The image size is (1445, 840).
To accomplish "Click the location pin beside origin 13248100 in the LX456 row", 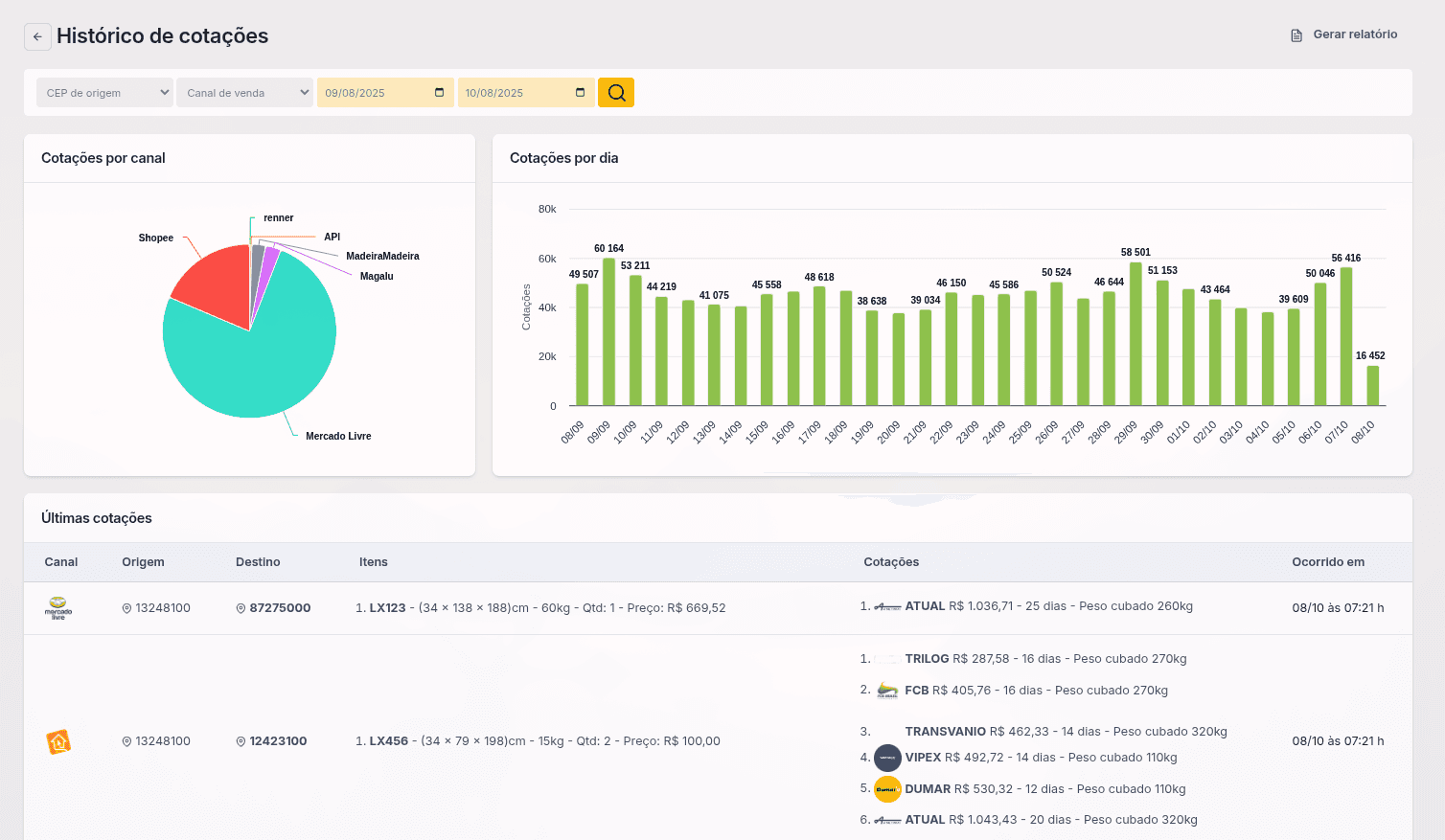I will tap(126, 741).
